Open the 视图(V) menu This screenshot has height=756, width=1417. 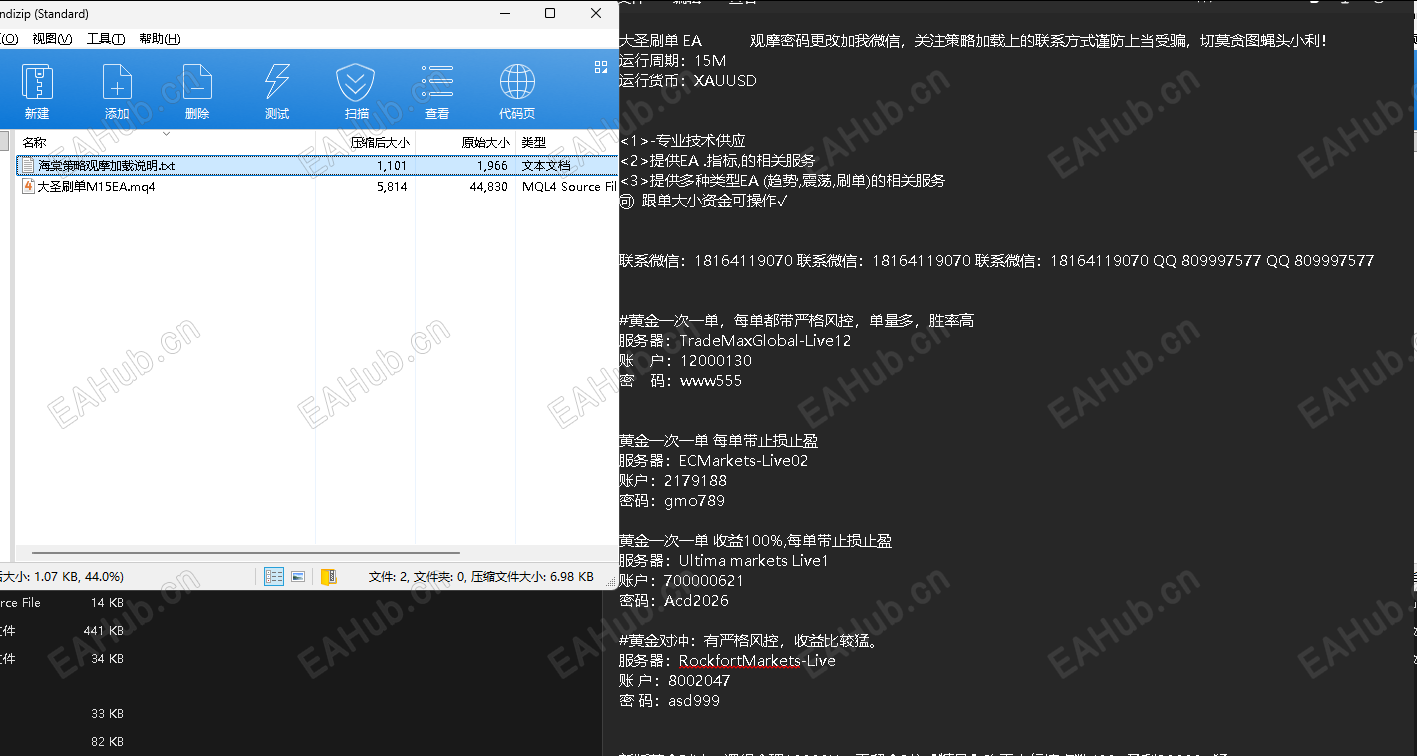[x=51, y=38]
